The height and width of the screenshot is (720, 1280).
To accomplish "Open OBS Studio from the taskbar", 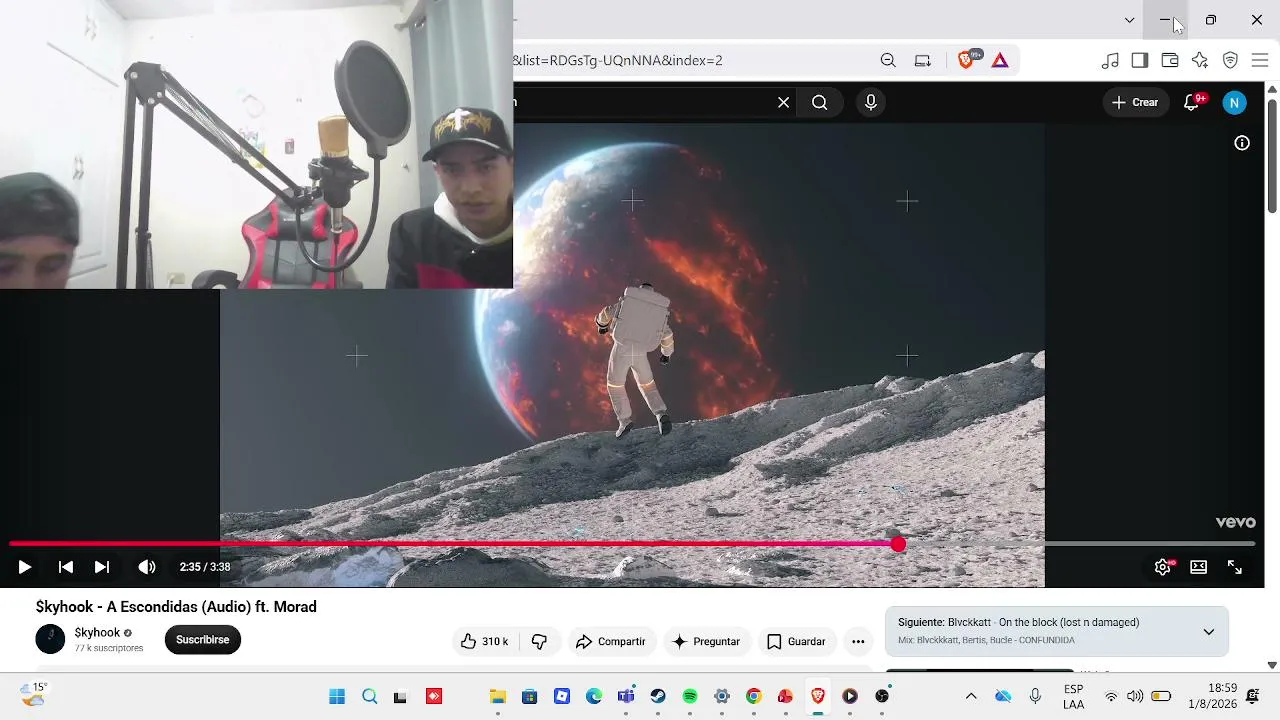I will pos(882,696).
